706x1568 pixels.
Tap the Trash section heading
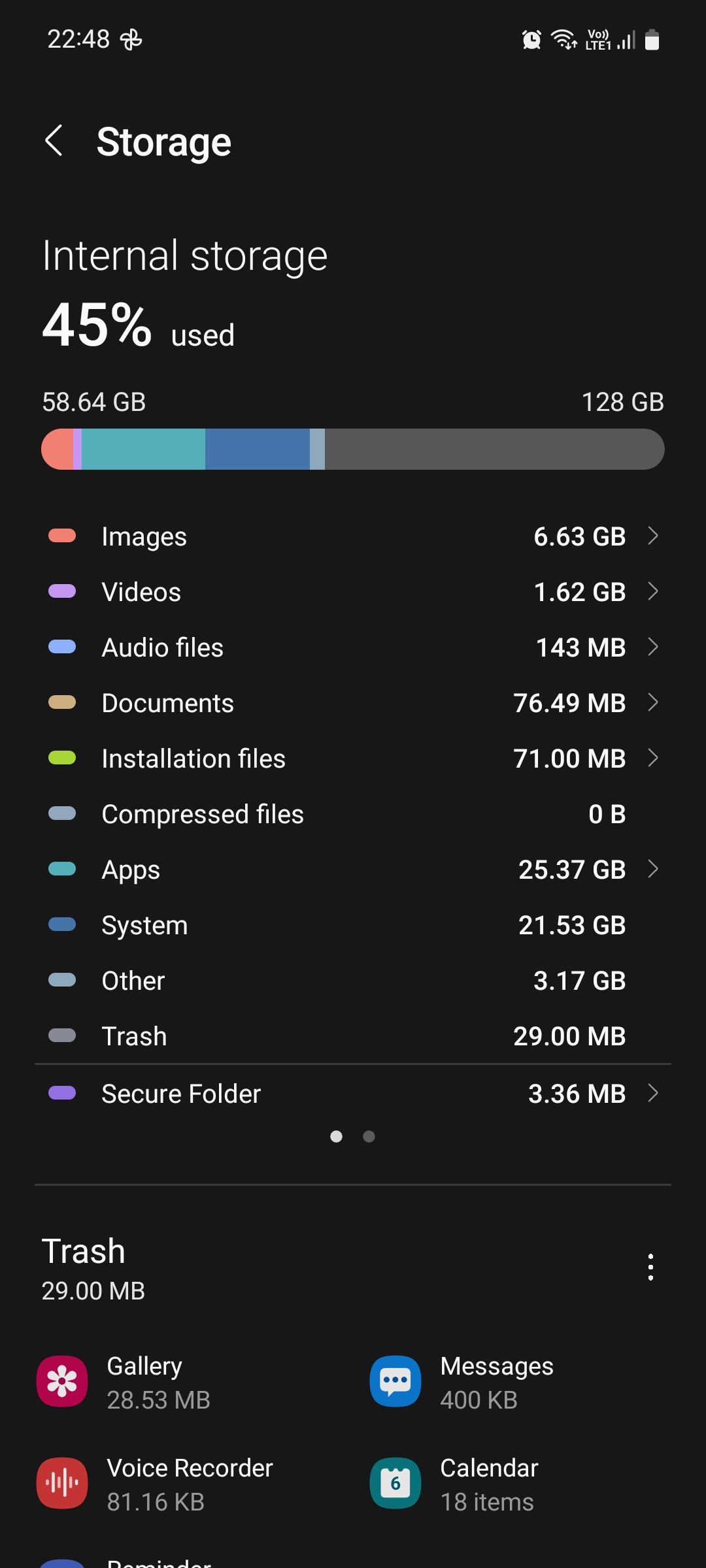tap(84, 1251)
